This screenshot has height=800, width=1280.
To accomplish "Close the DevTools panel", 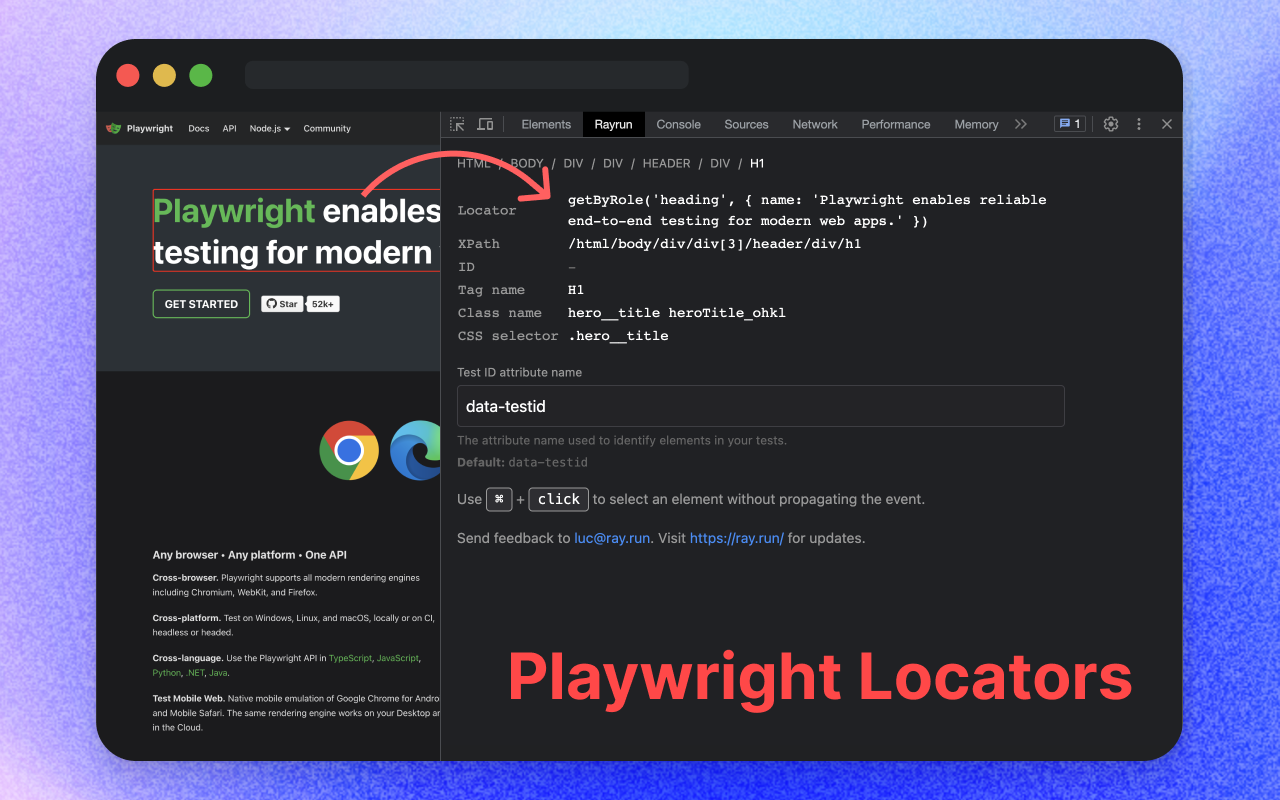I will pyautogui.click(x=1167, y=124).
